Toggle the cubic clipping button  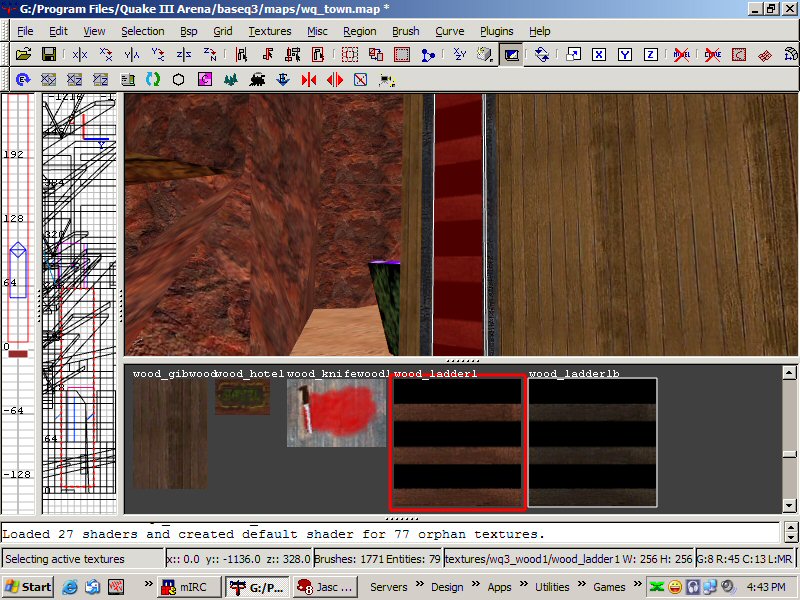click(511, 54)
